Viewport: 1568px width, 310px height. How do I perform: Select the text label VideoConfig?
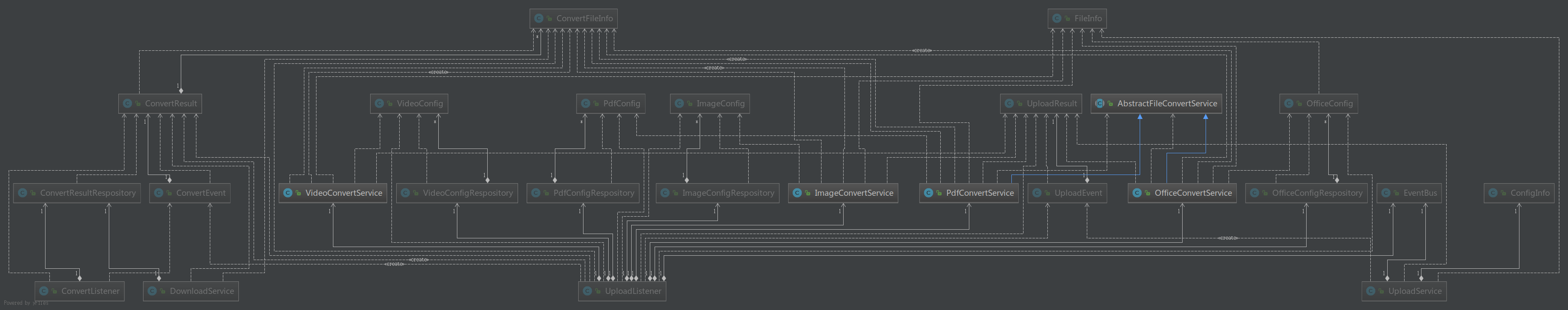pos(420,103)
